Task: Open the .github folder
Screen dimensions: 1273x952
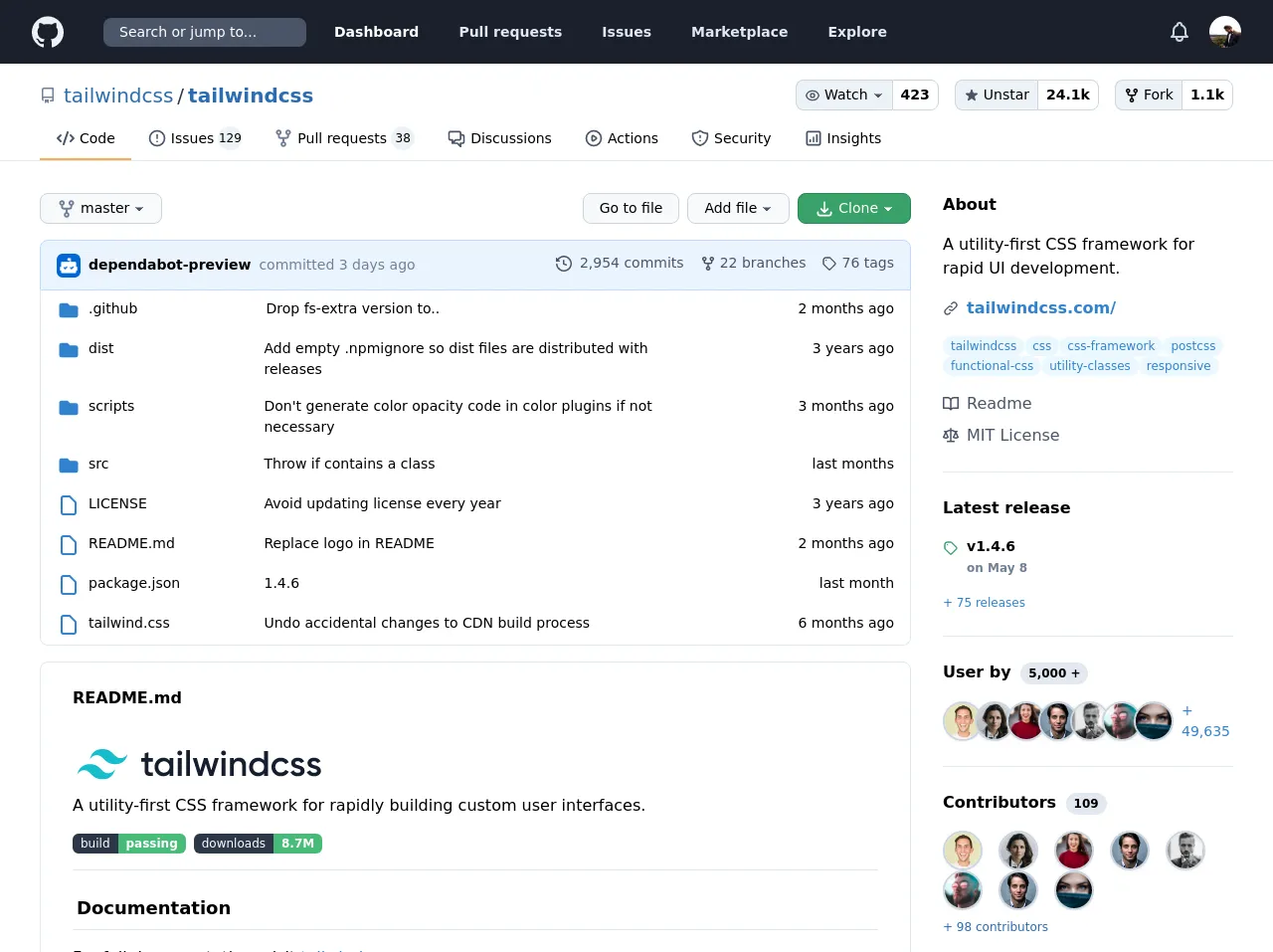Action: pyautogui.click(x=113, y=308)
